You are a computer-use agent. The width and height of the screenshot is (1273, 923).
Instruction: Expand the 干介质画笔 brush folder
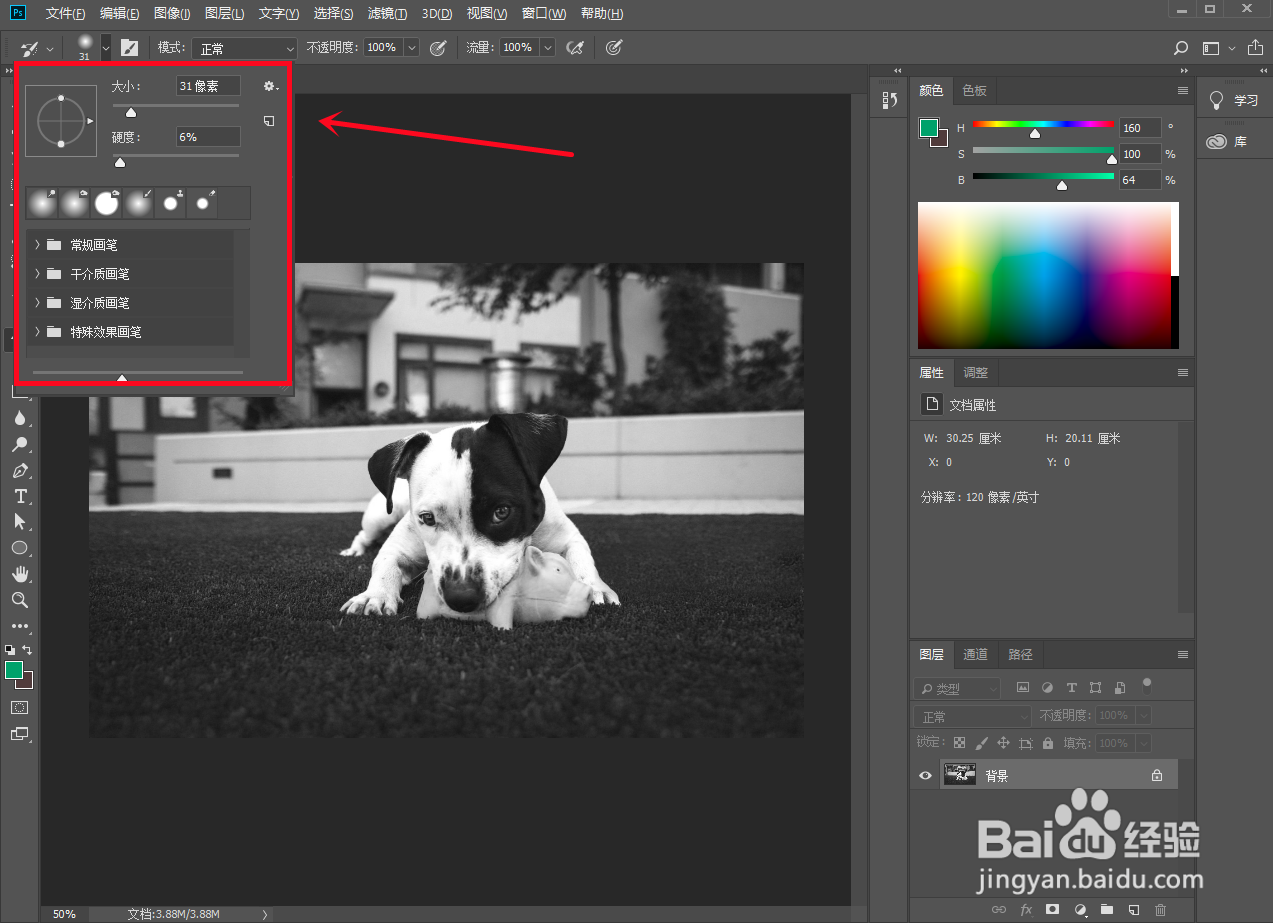pyautogui.click(x=37, y=274)
